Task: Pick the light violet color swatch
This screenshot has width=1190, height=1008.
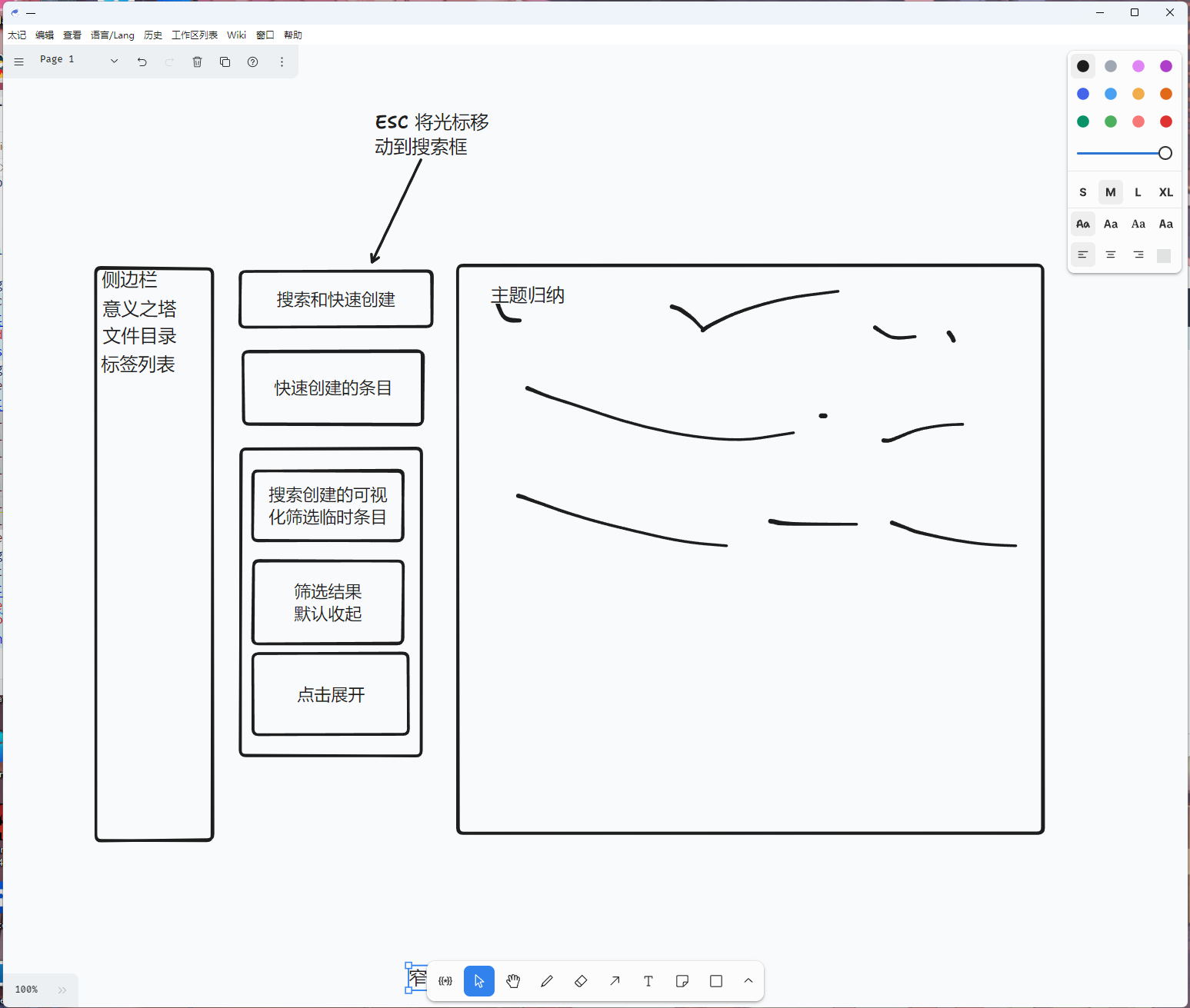Action: [1138, 66]
